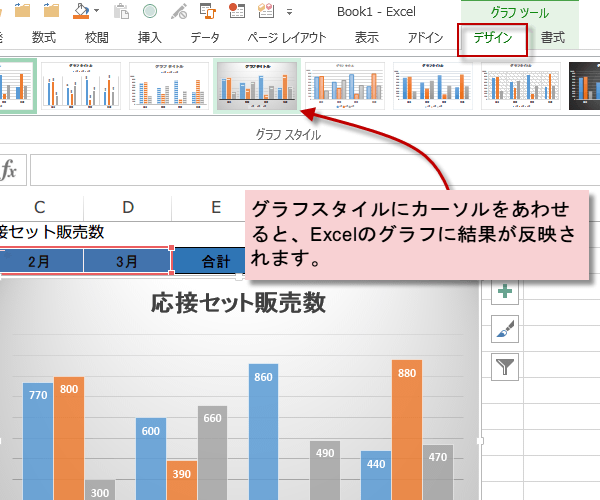Click the chart title 応接セット販売数
The width and height of the screenshot is (600, 500).
click(238, 303)
